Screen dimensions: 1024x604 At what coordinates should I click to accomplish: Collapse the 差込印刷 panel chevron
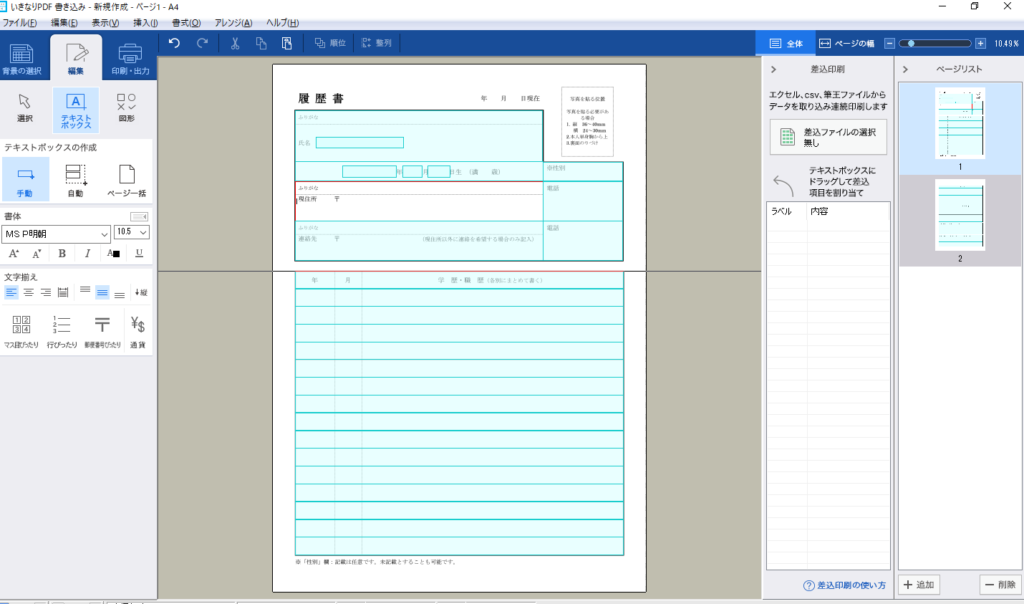776,70
